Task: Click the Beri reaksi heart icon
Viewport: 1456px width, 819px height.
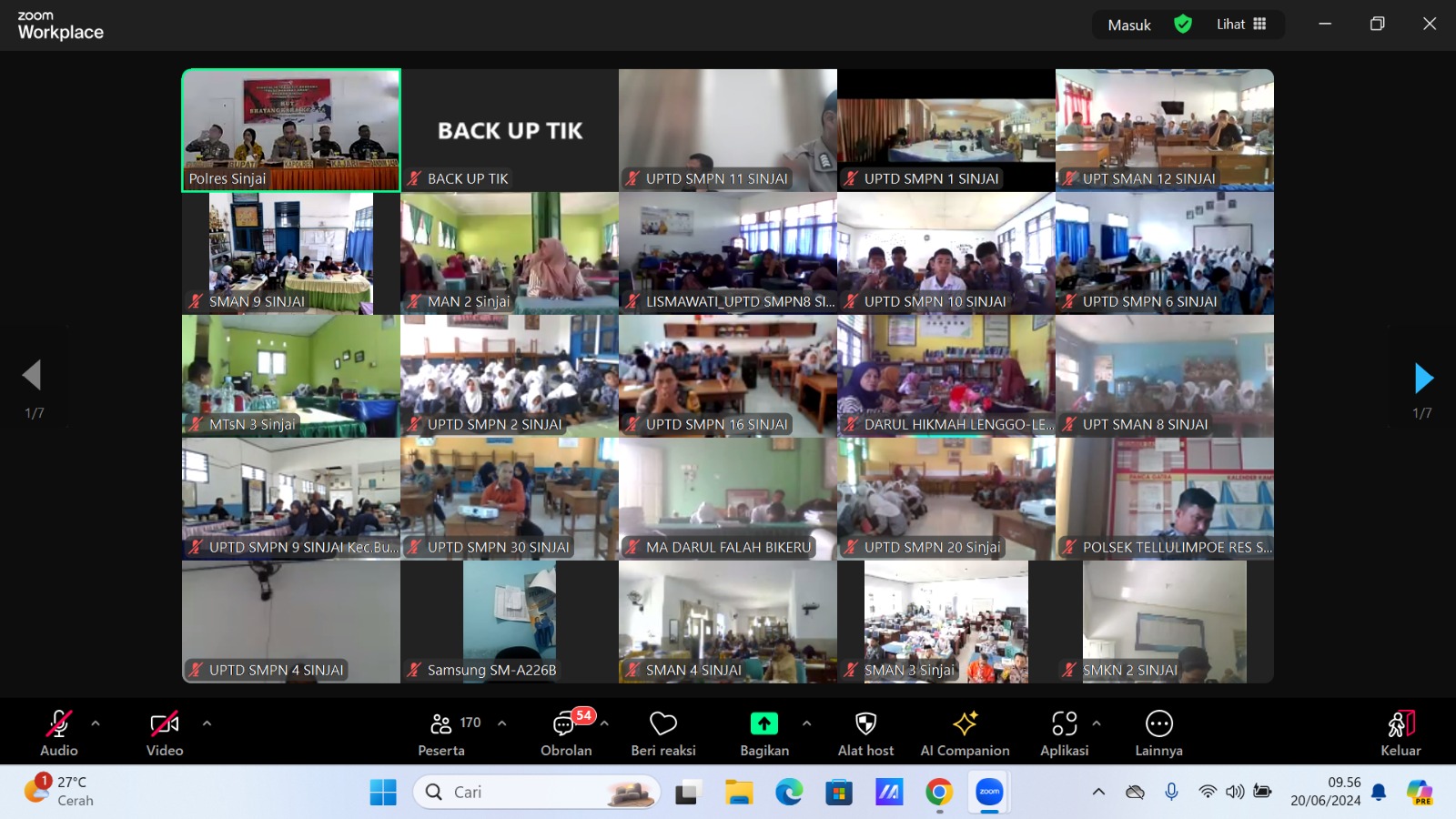Action: tap(663, 733)
